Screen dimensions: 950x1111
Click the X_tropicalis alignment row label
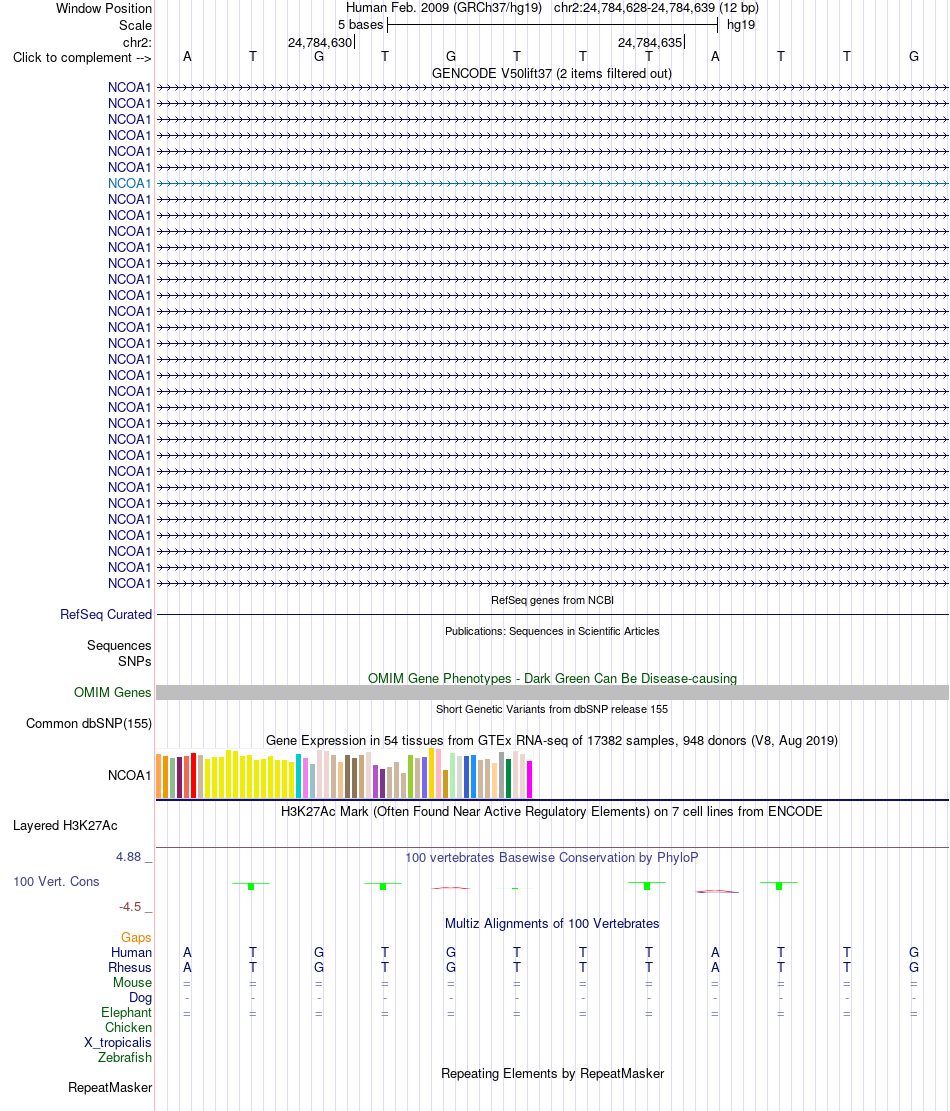point(118,1042)
